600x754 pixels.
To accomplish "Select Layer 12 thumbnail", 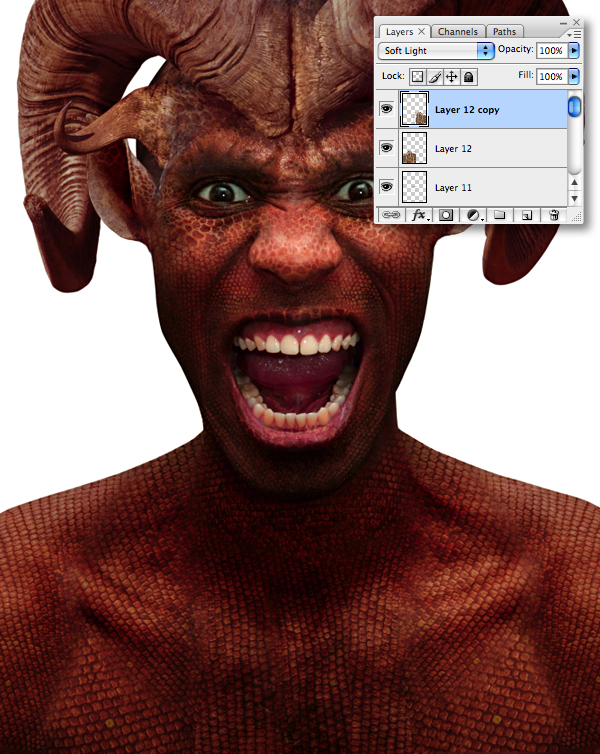I will tap(414, 148).
